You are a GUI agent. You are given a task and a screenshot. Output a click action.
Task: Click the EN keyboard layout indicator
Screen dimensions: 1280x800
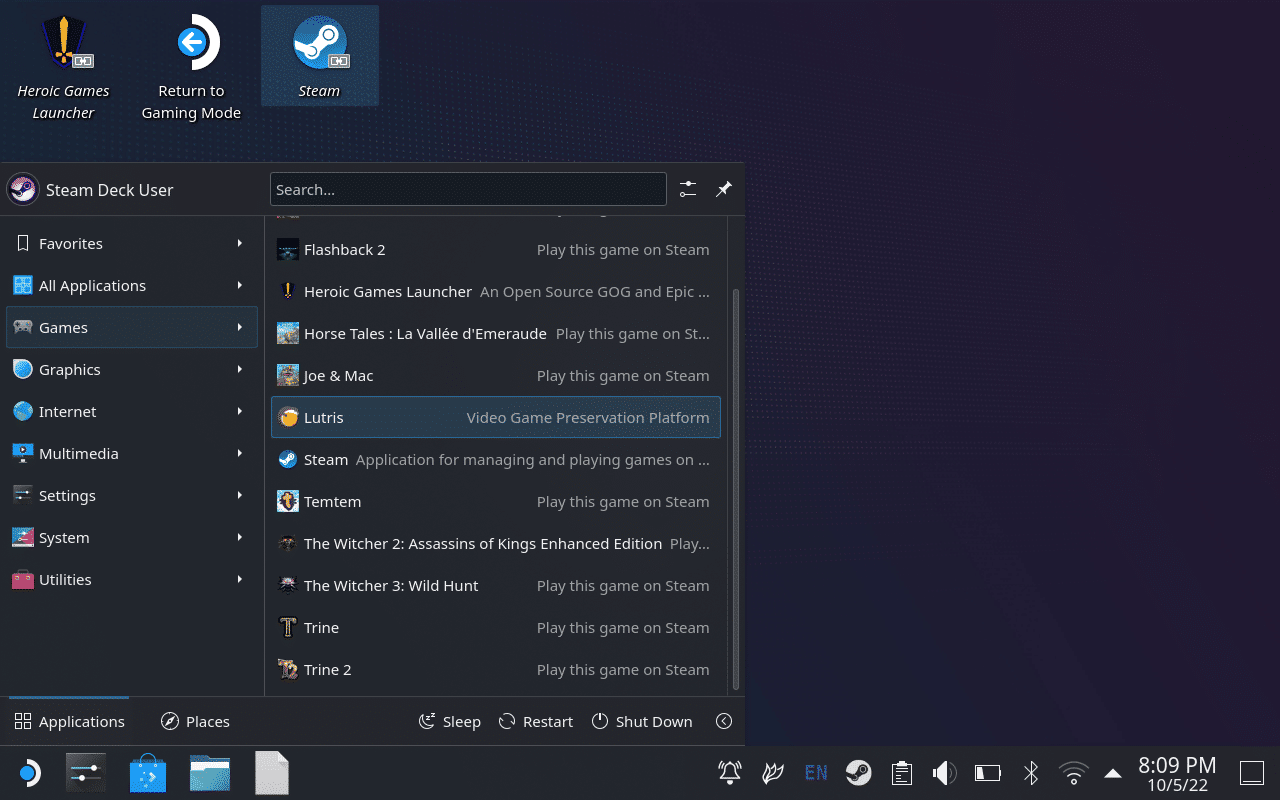[816, 772]
